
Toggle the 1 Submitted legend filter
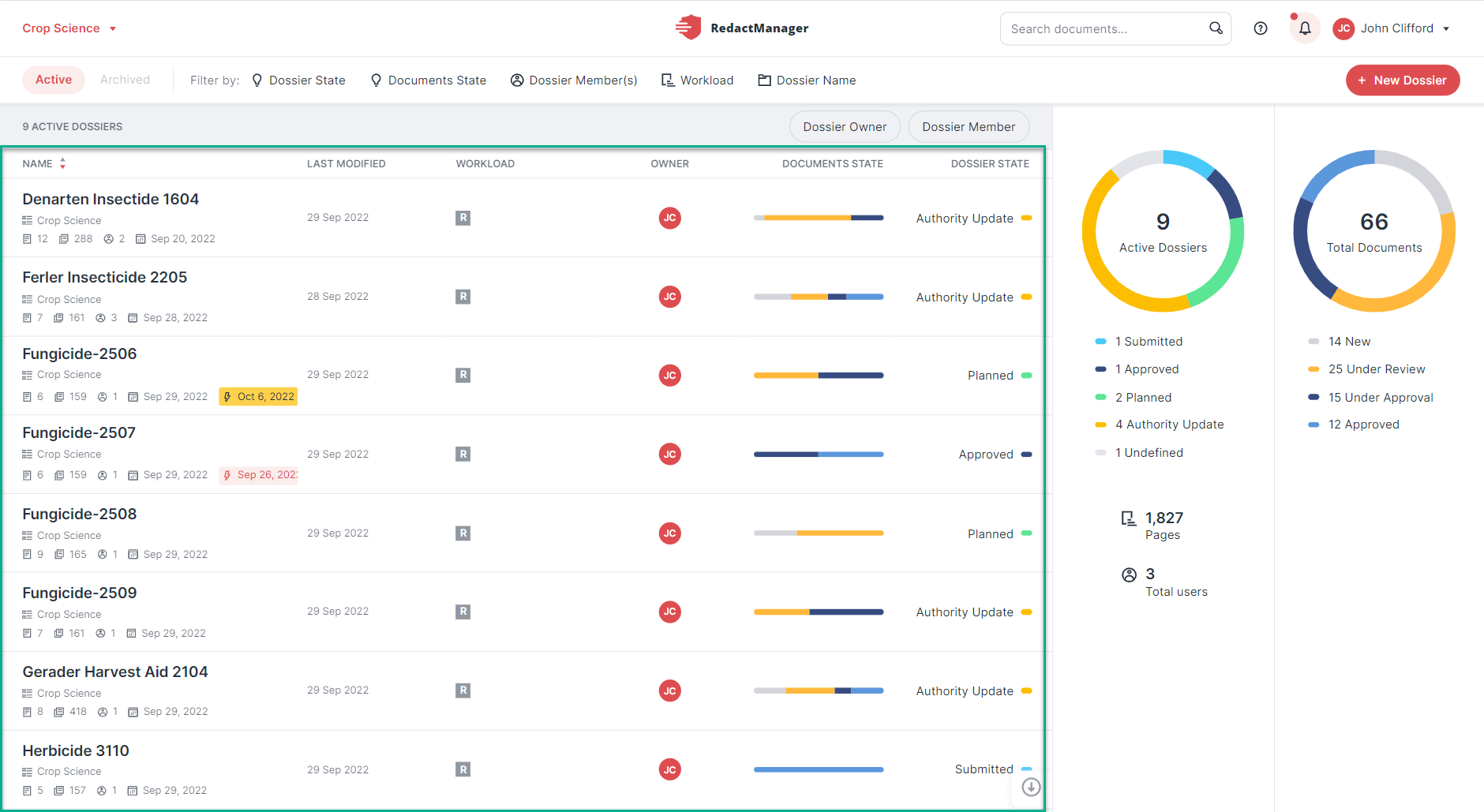click(x=1139, y=342)
